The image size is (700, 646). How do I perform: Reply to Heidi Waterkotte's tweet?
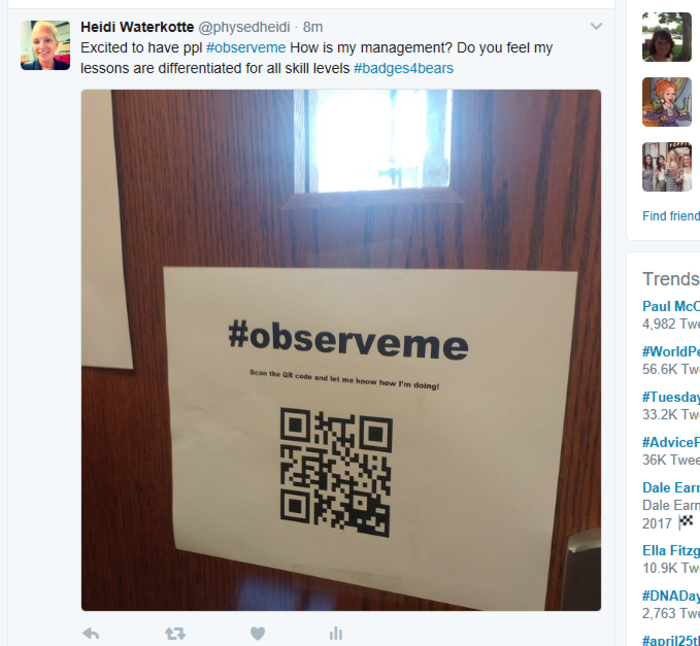(91, 633)
